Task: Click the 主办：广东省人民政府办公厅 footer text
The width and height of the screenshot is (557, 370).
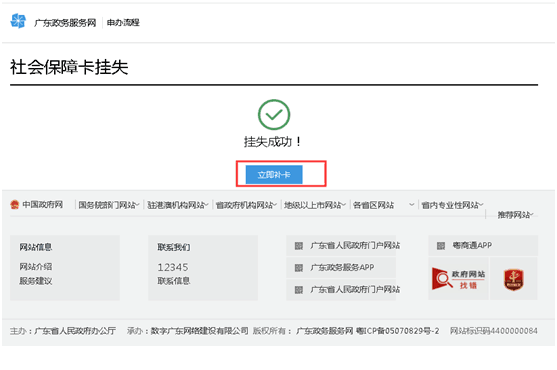Action: point(63,331)
